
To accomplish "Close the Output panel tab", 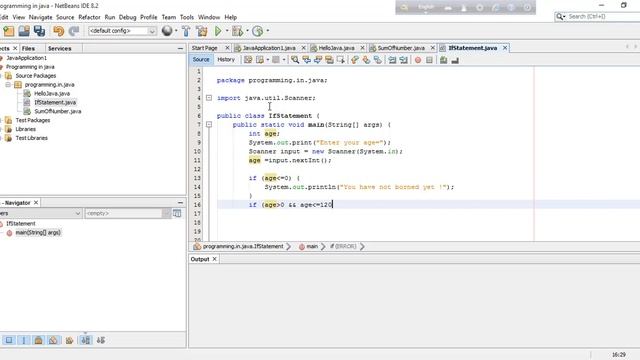I will point(214,259).
